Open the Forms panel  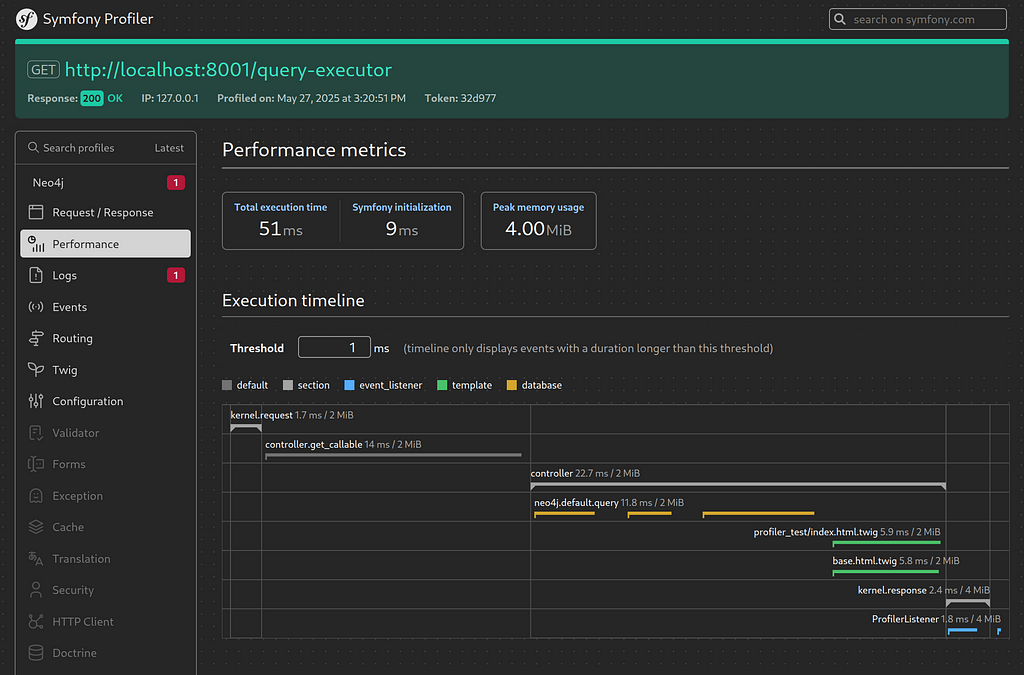pos(105,464)
